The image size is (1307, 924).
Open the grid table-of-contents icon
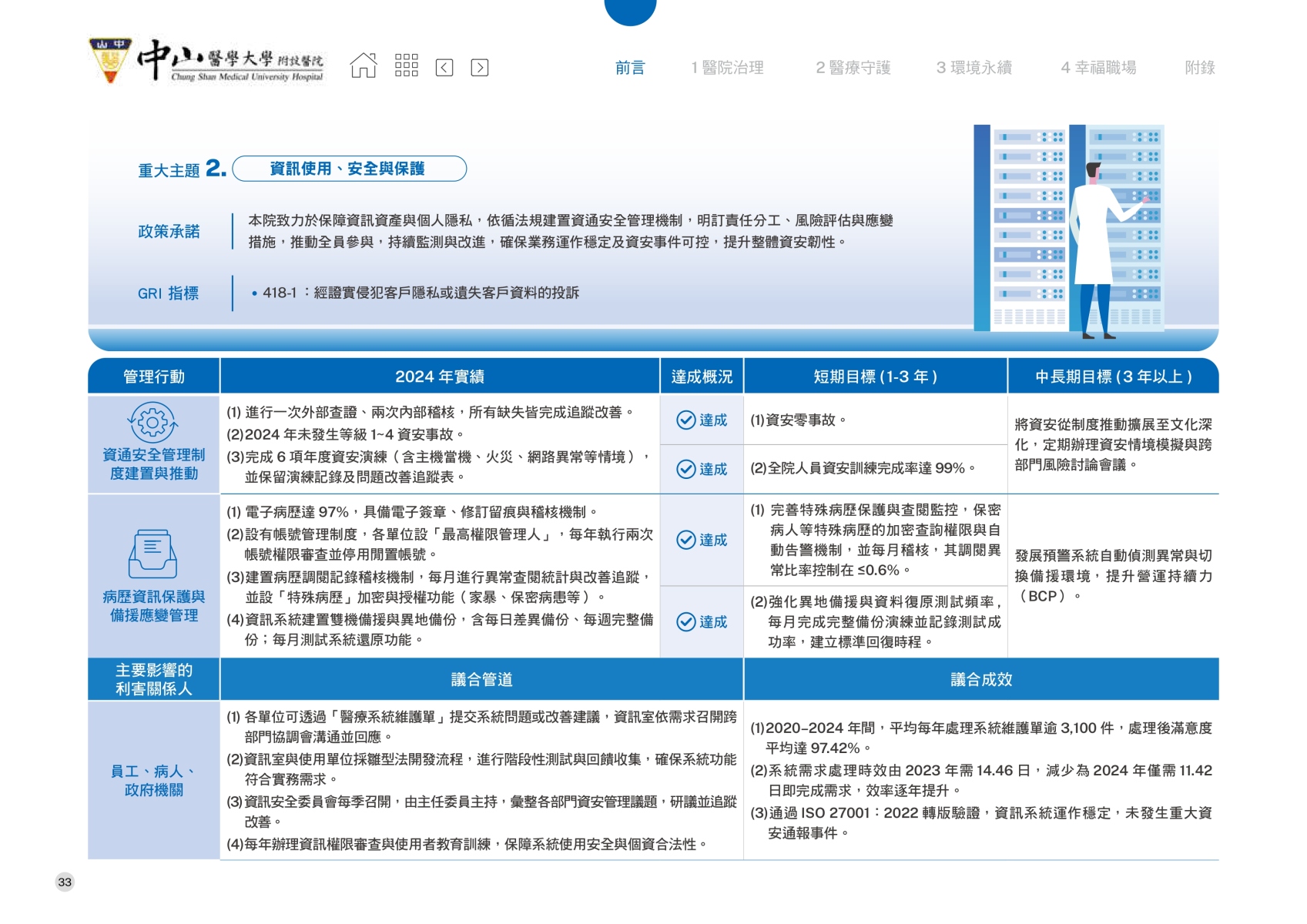pos(406,66)
